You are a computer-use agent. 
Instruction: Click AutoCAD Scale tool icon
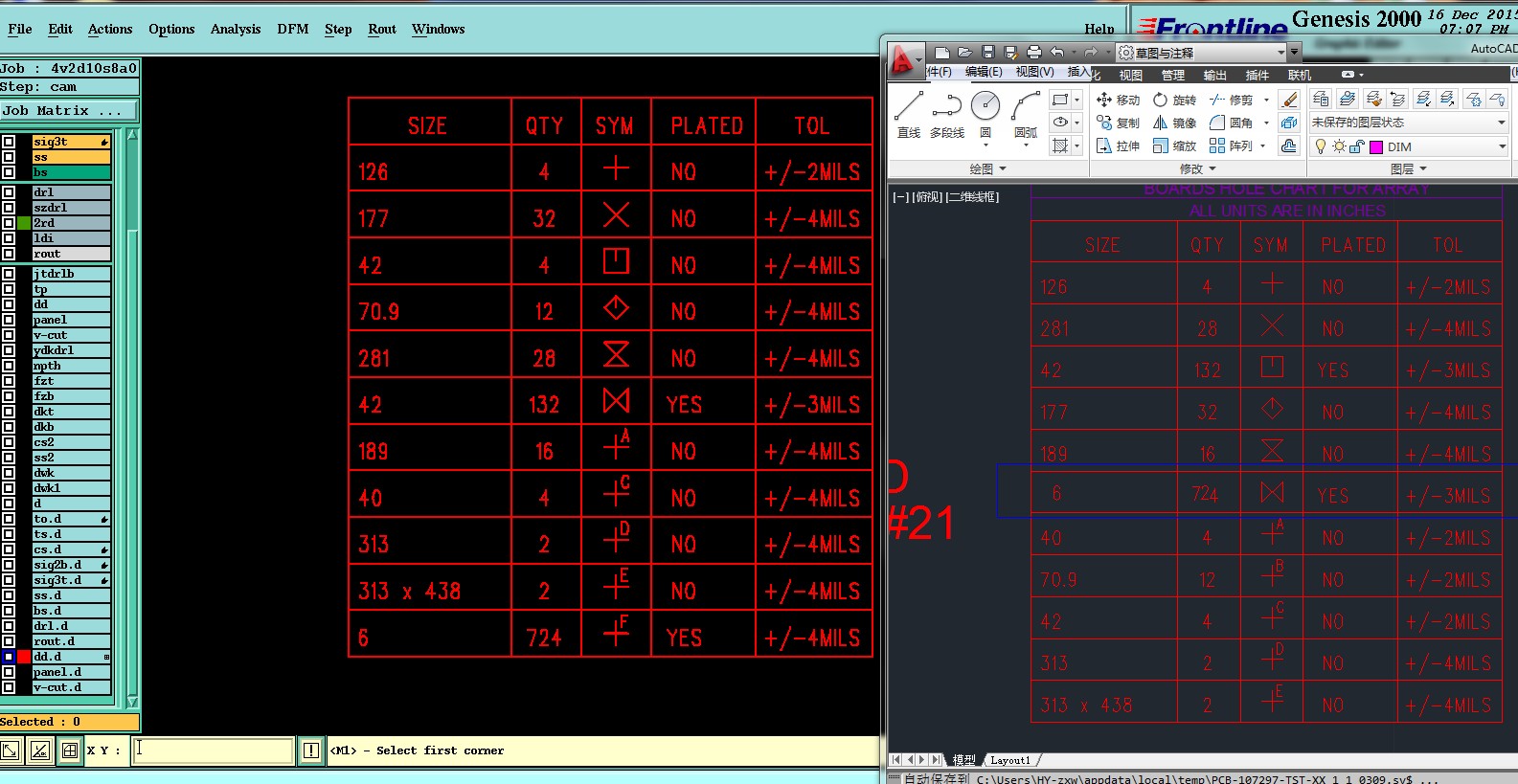[1160, 146]
